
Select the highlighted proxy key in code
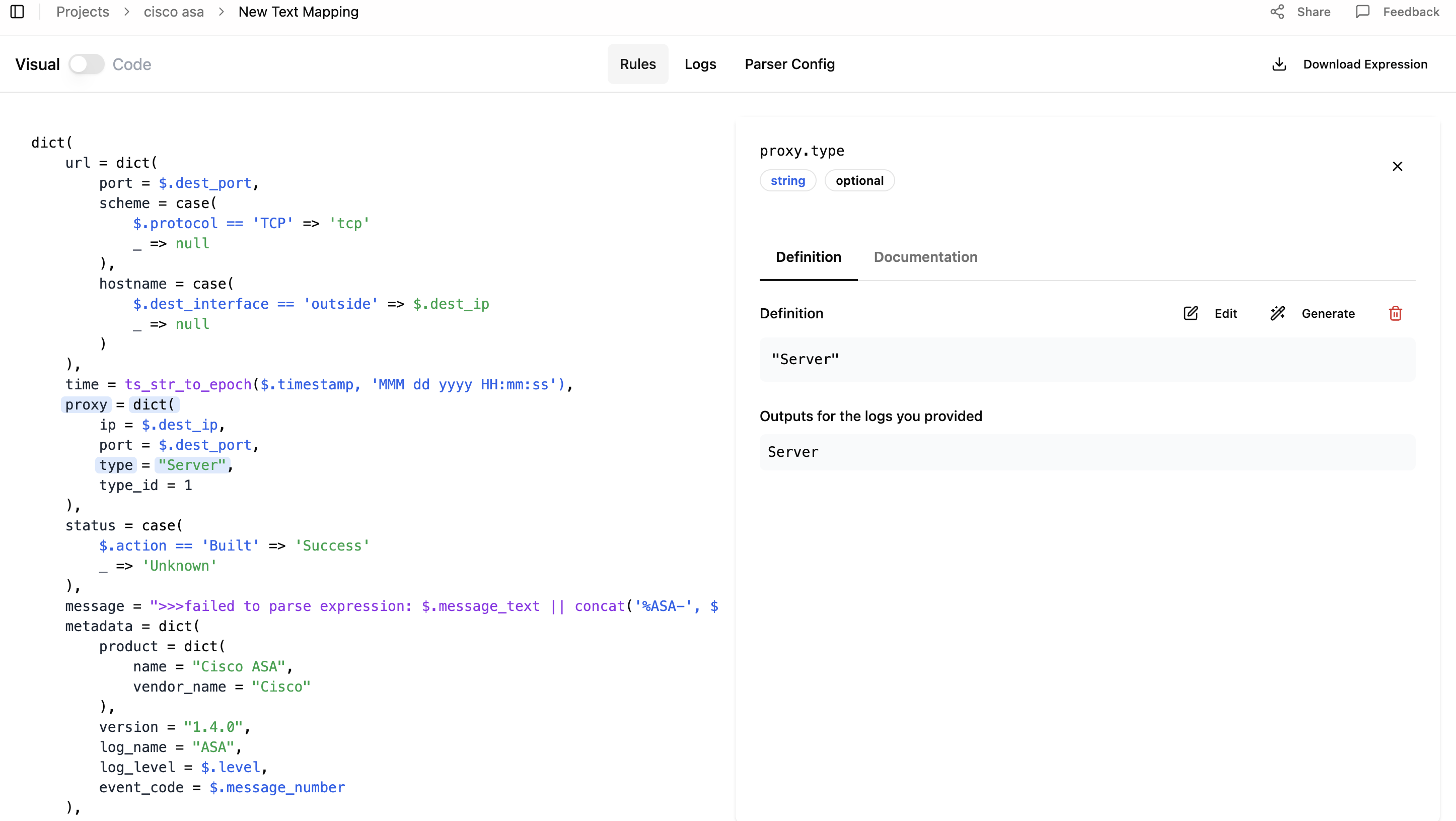click(x=86, y=405)
